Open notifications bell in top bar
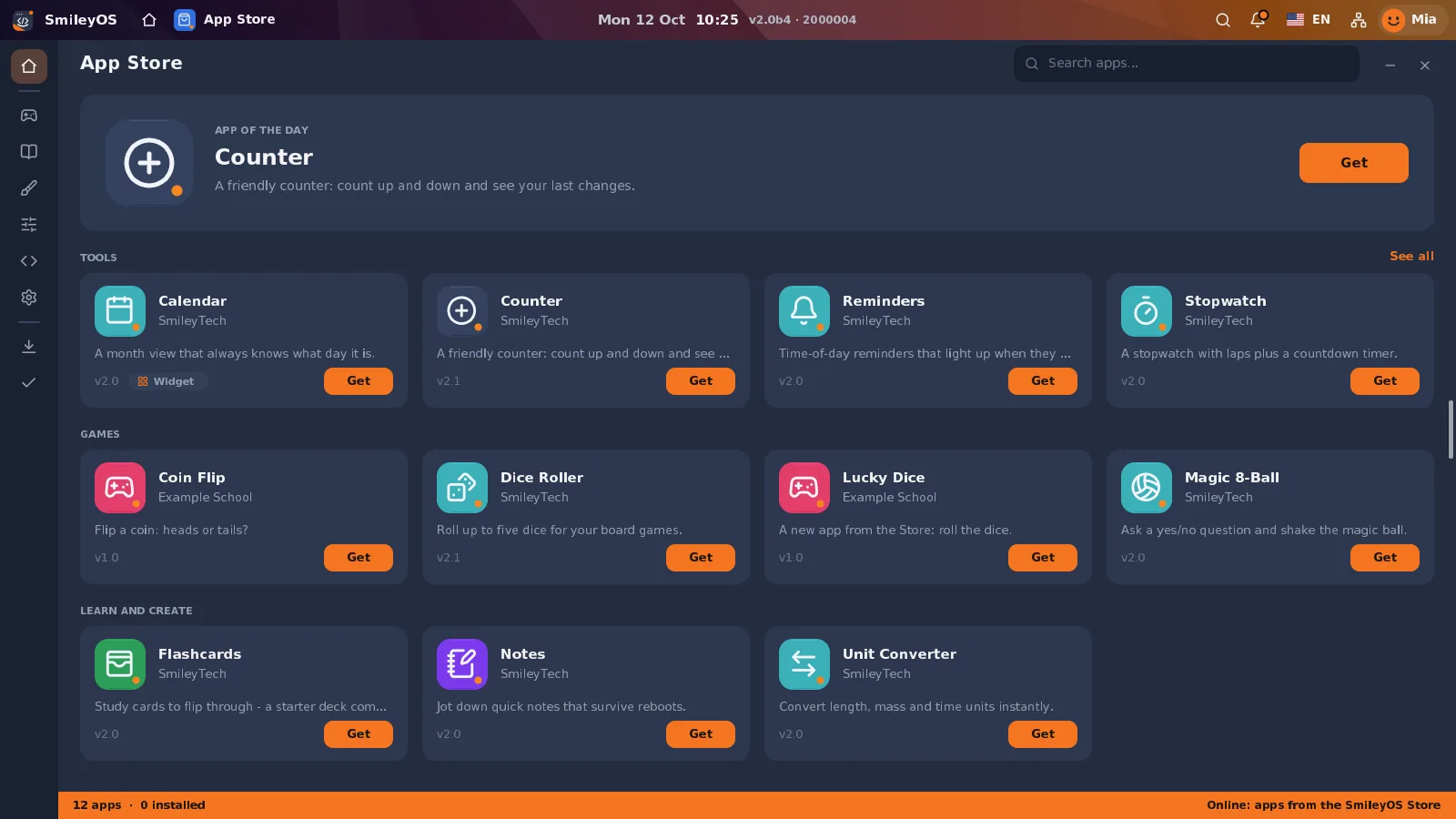Image resolution: width=1456 pixels, height=819 pixels. [1258, 20]
